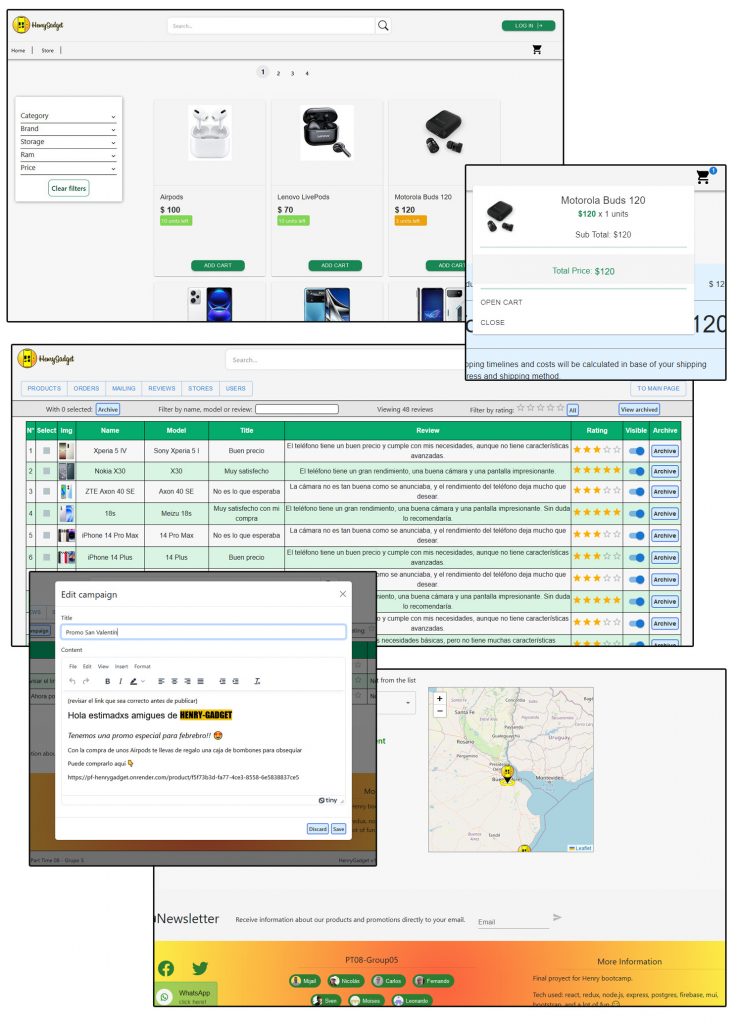Open the Twitter icon in the footer
Screen dimensions: 740x1024
(x=200, y=968)
